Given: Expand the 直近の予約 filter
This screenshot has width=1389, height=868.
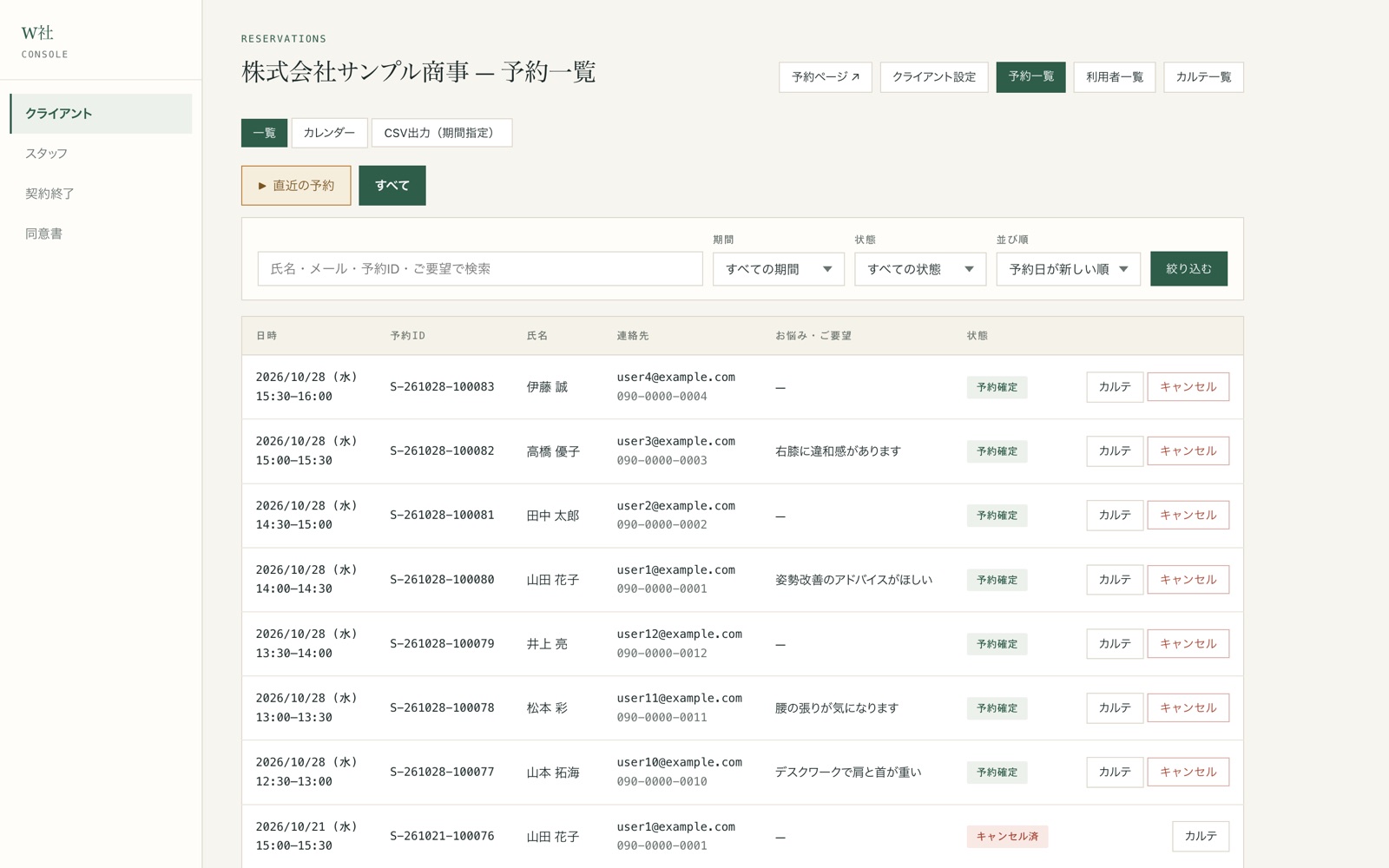Looking at the screenshot, I should [296, 186].
